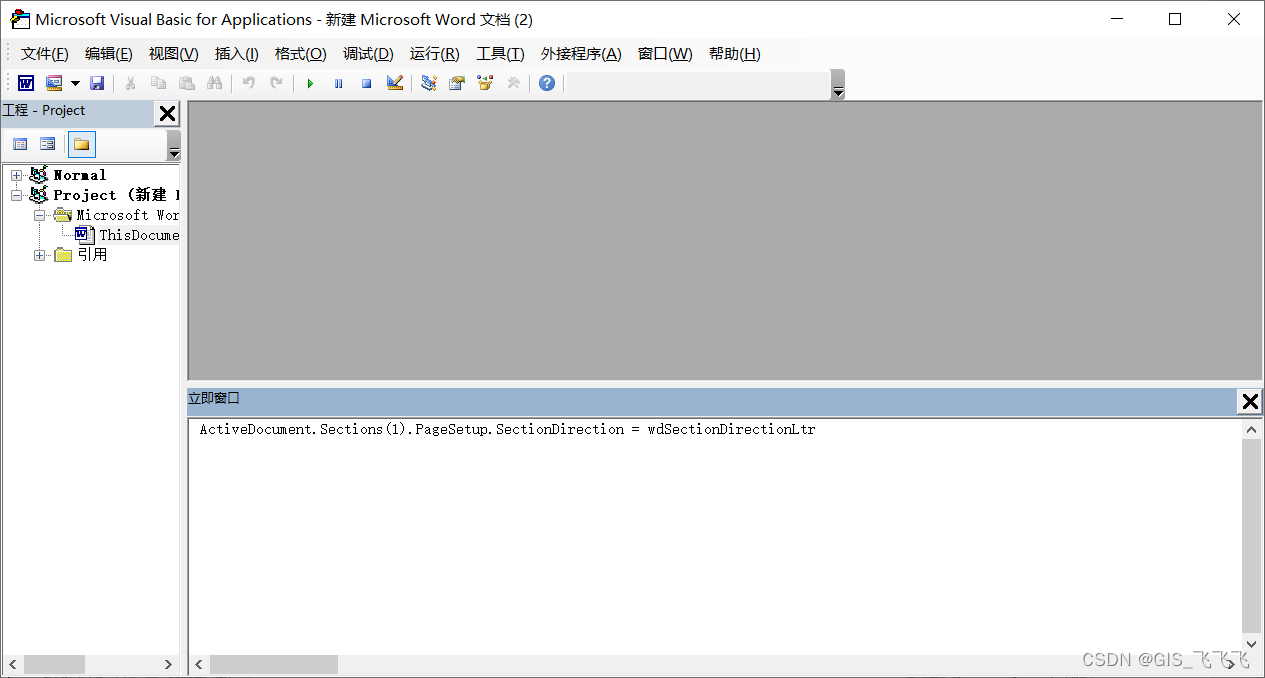Click immediate window vertical scrollbar down arrow
Viewport: 1265px width, 678px height.
[1251, 645]
